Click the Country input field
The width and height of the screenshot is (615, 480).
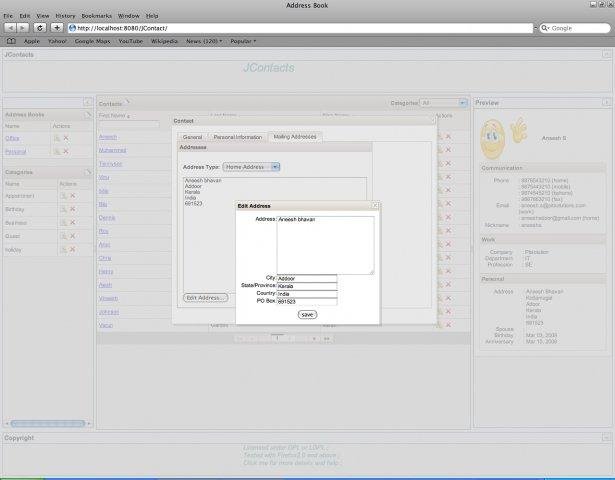click(307, 294)
